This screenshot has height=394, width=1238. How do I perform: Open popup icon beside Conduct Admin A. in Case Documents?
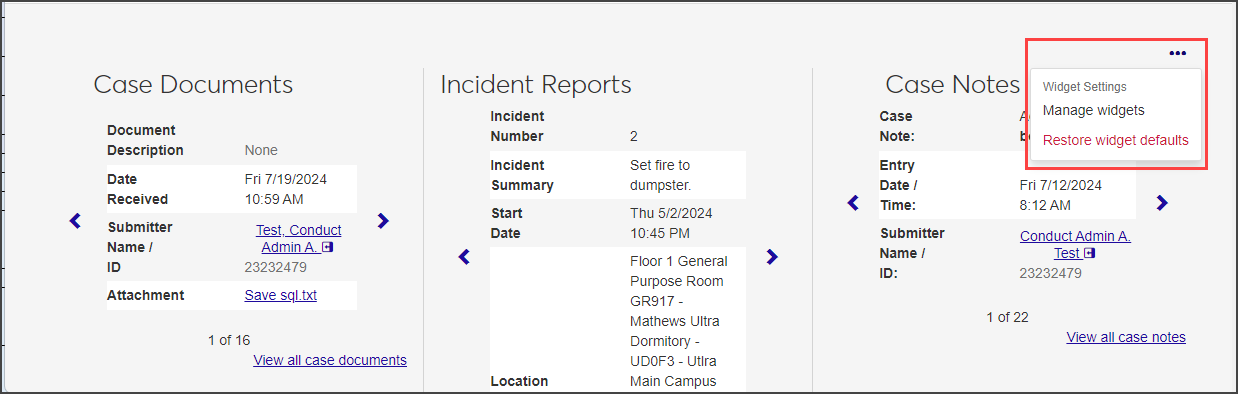coord(328,247)
